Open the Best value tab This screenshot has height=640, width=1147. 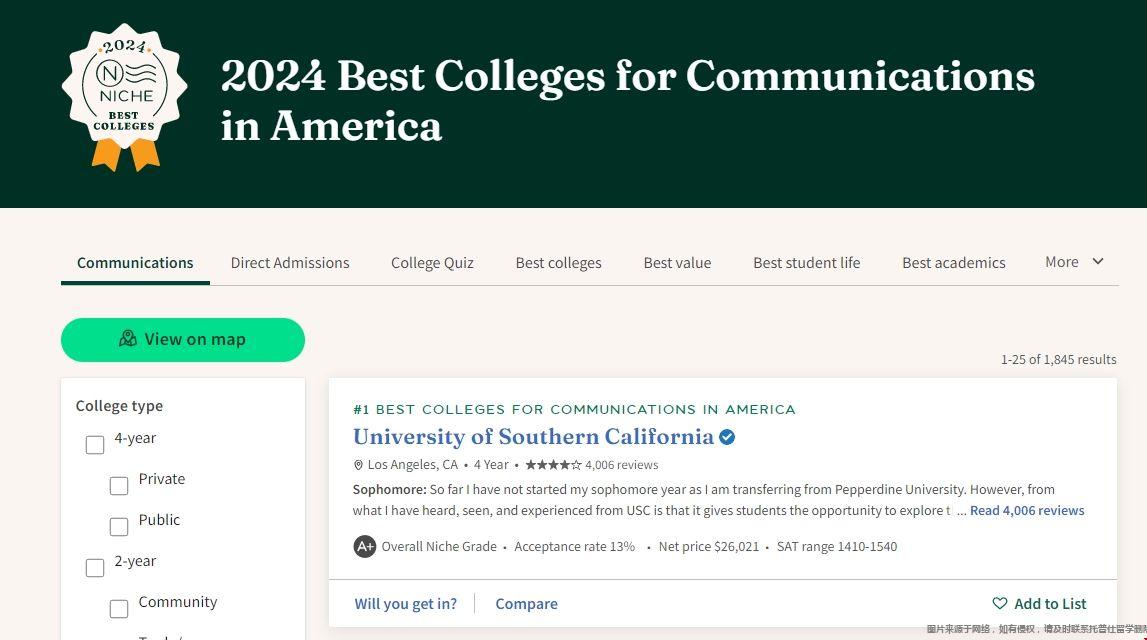[x=677, y=263]
